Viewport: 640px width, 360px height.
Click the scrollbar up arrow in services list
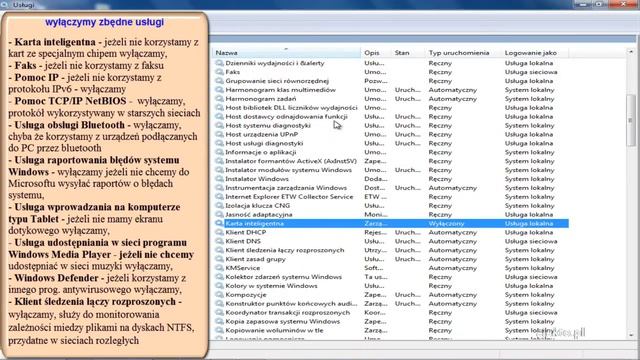click(x=631, y=52)
